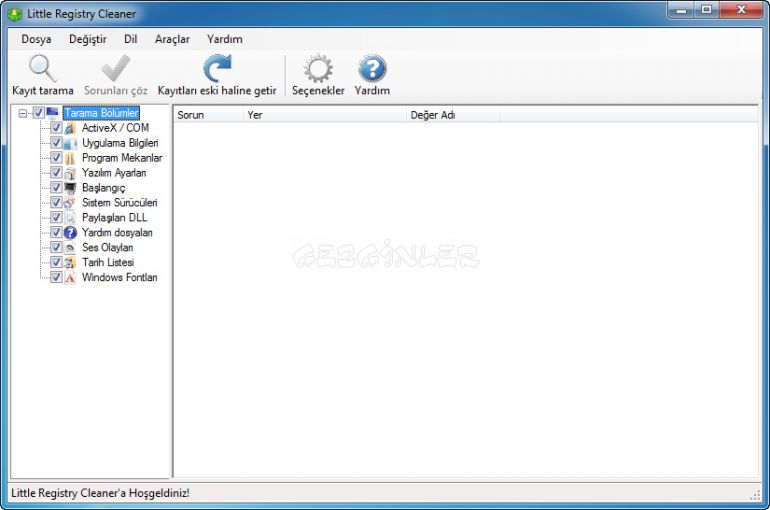Toggle the Windows Fontları checkbox
770x510 pixels.
point(56,277)
